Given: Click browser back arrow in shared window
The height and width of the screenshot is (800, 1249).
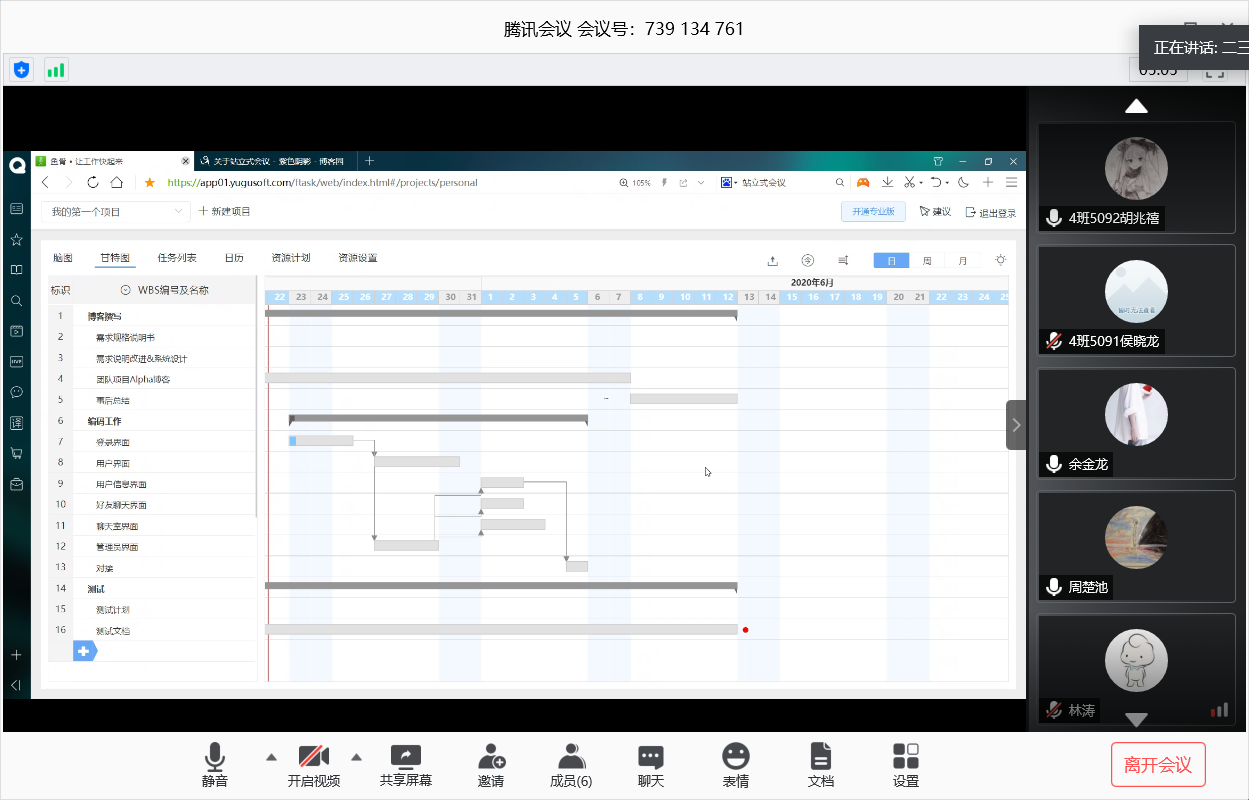Looking at the screenshot, I should (46, 182).
